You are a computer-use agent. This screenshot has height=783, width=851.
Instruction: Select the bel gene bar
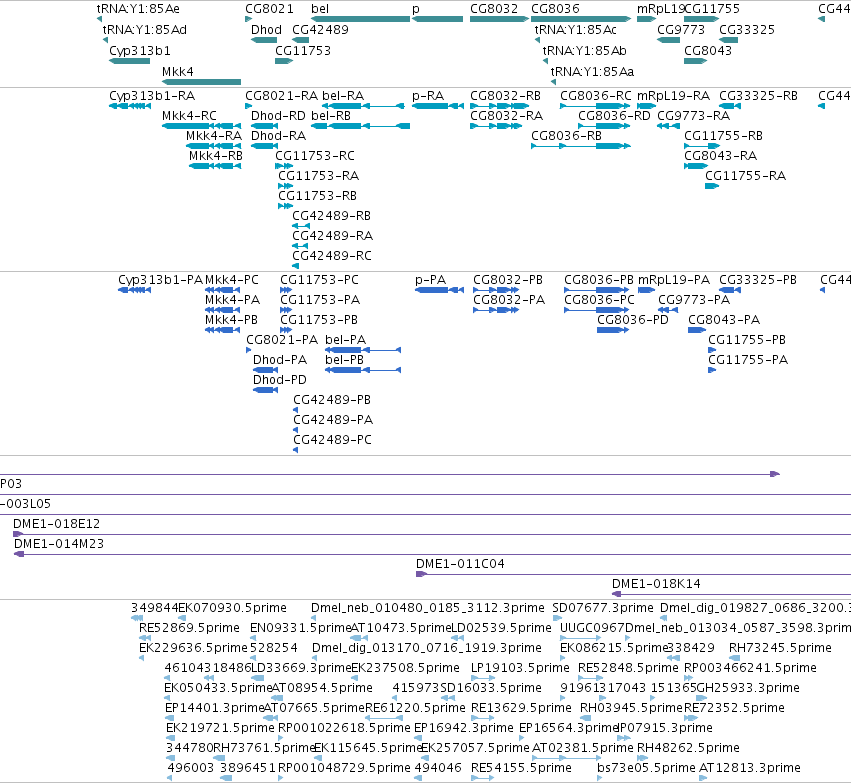click(360, 19)
